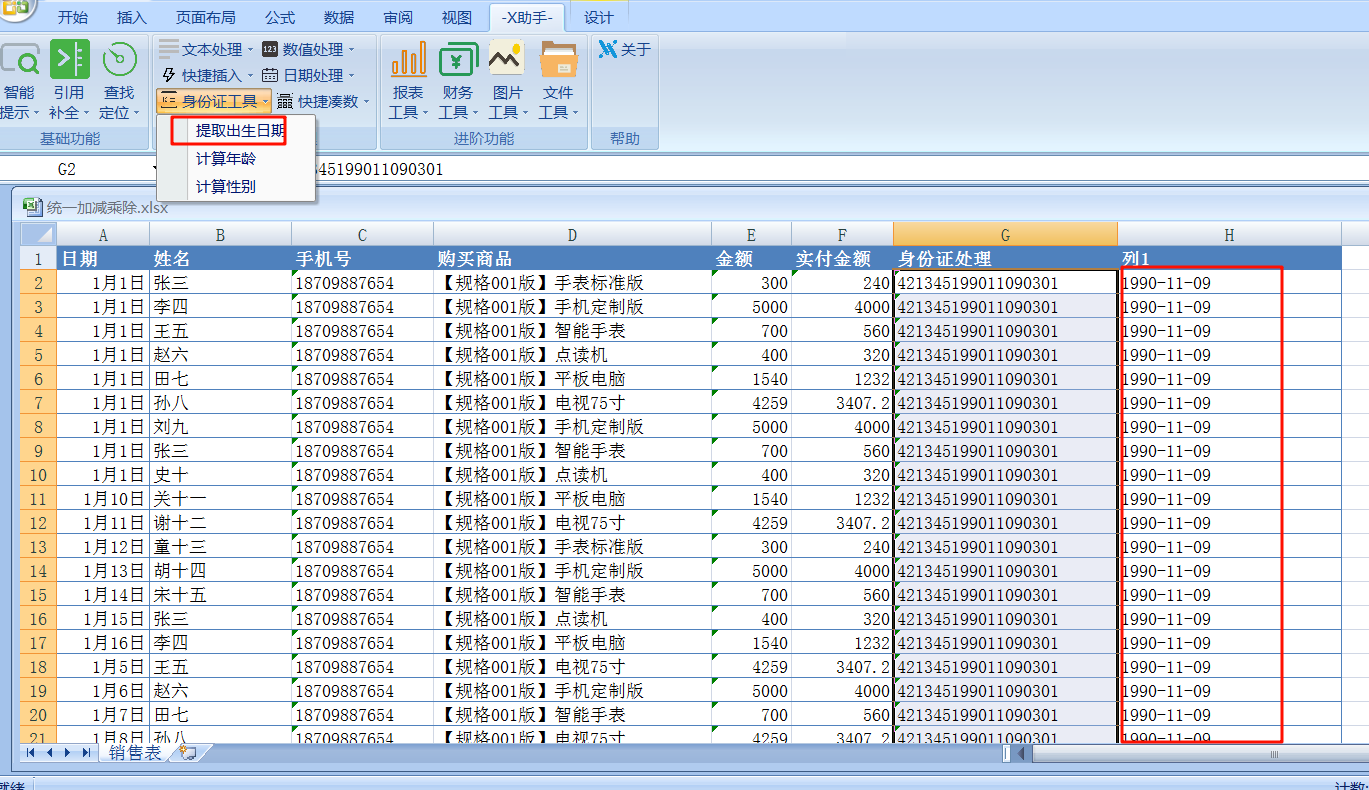Collapse the 身份证工具 ID card tools dropdown
Screen dimensions: 1369x790
tap(214, 101)
